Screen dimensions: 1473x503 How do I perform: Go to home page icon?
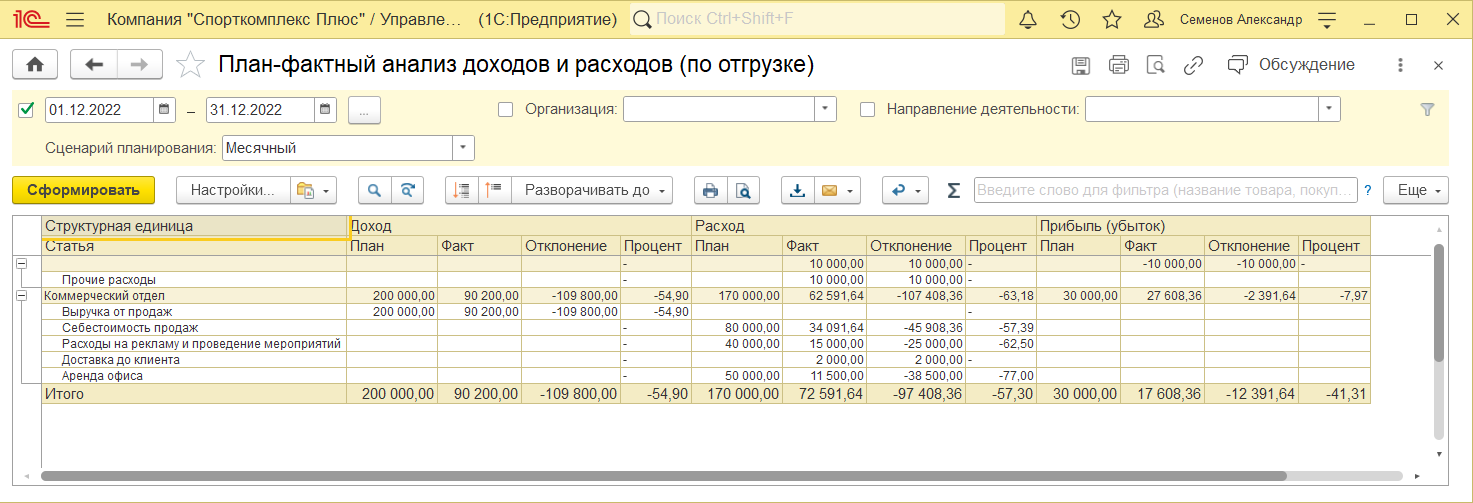(x=35, y=65)
